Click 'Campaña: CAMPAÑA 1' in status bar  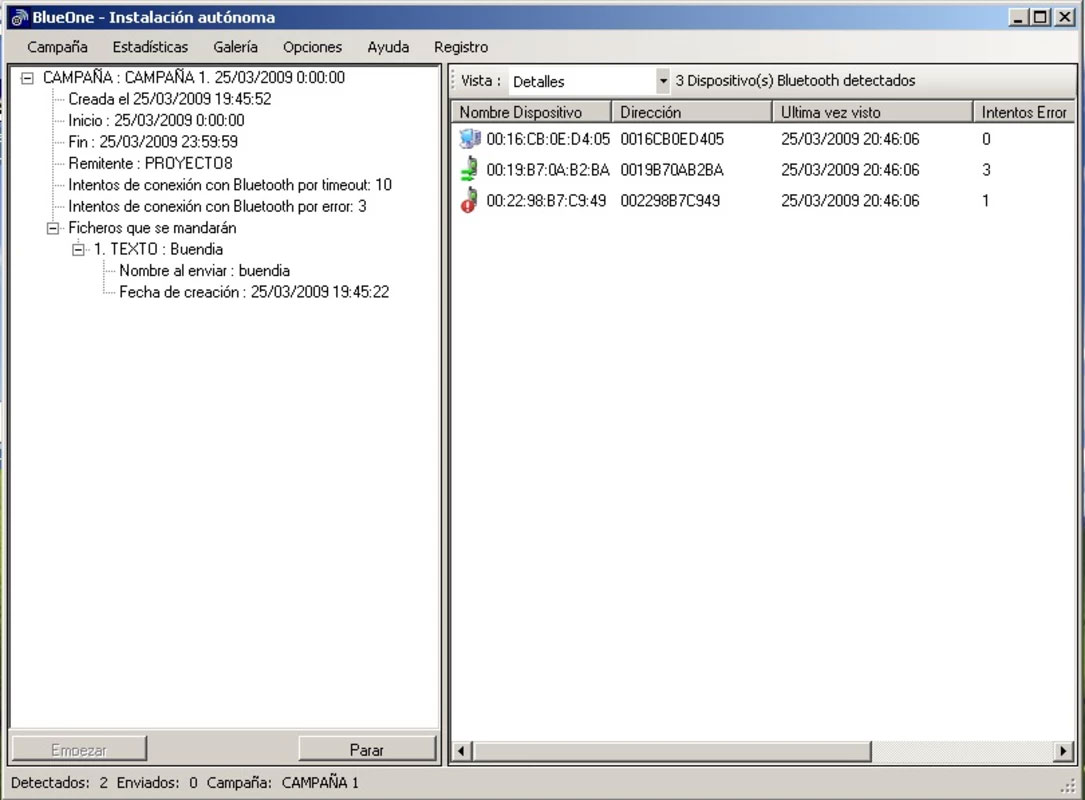pos(282,783)
